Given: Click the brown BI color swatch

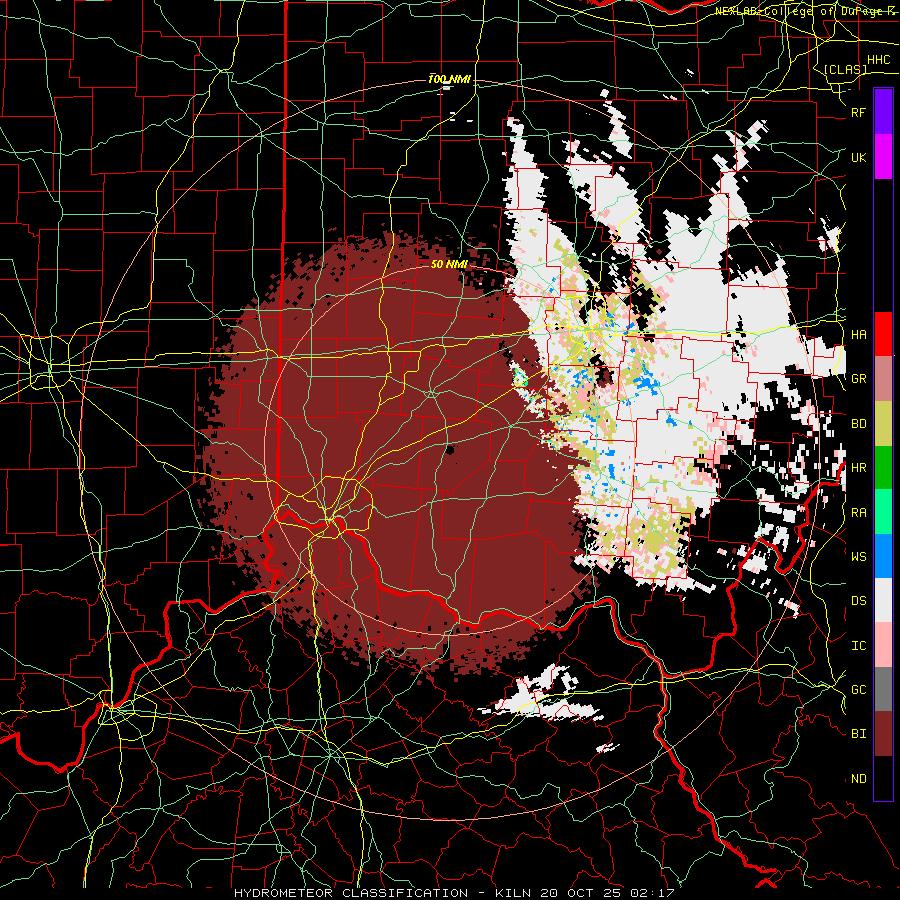Looking at the screenshot, I should [883, 734].
